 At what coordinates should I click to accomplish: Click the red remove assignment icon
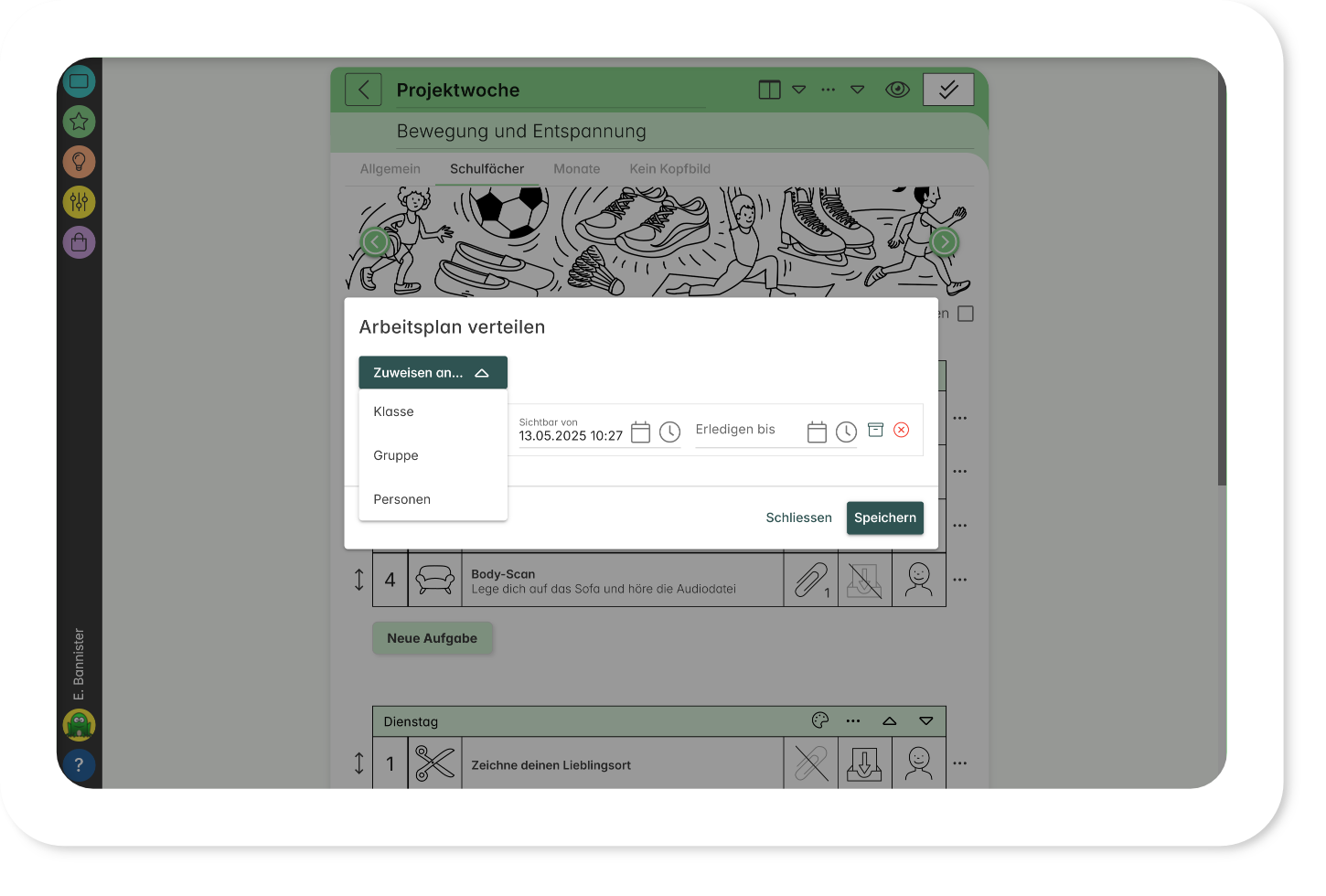(x=901, y=430)
